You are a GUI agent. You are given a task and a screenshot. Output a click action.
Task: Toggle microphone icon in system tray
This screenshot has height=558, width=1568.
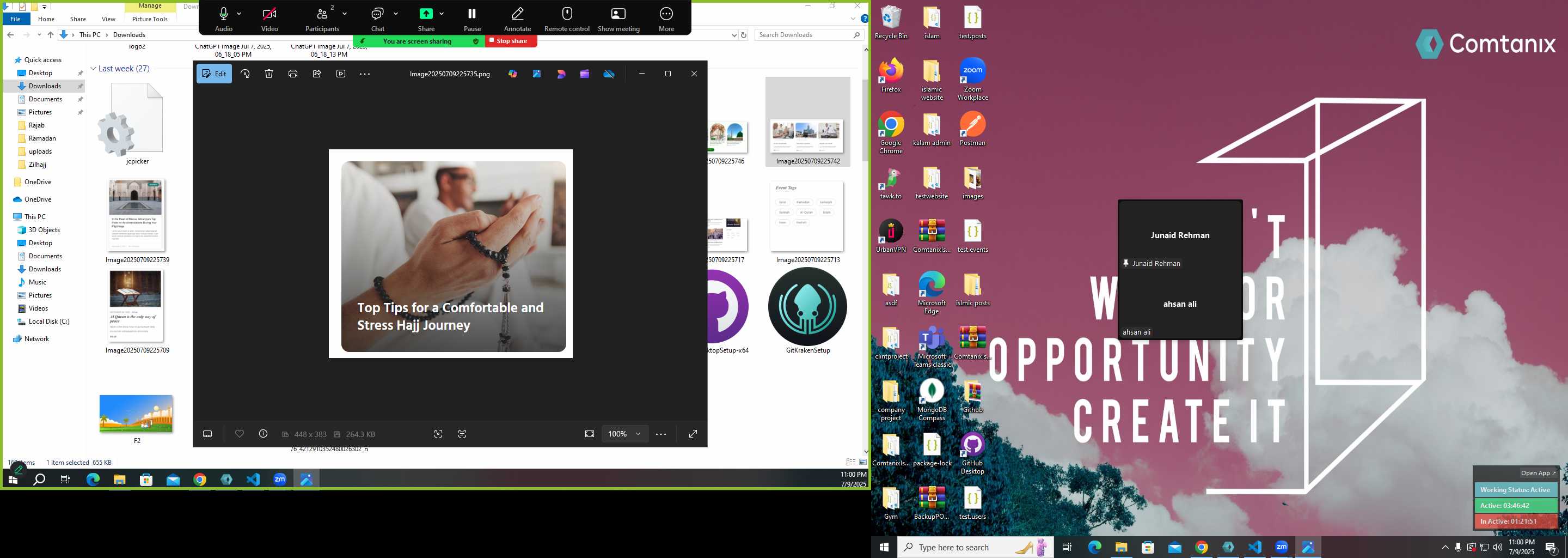1459,547
